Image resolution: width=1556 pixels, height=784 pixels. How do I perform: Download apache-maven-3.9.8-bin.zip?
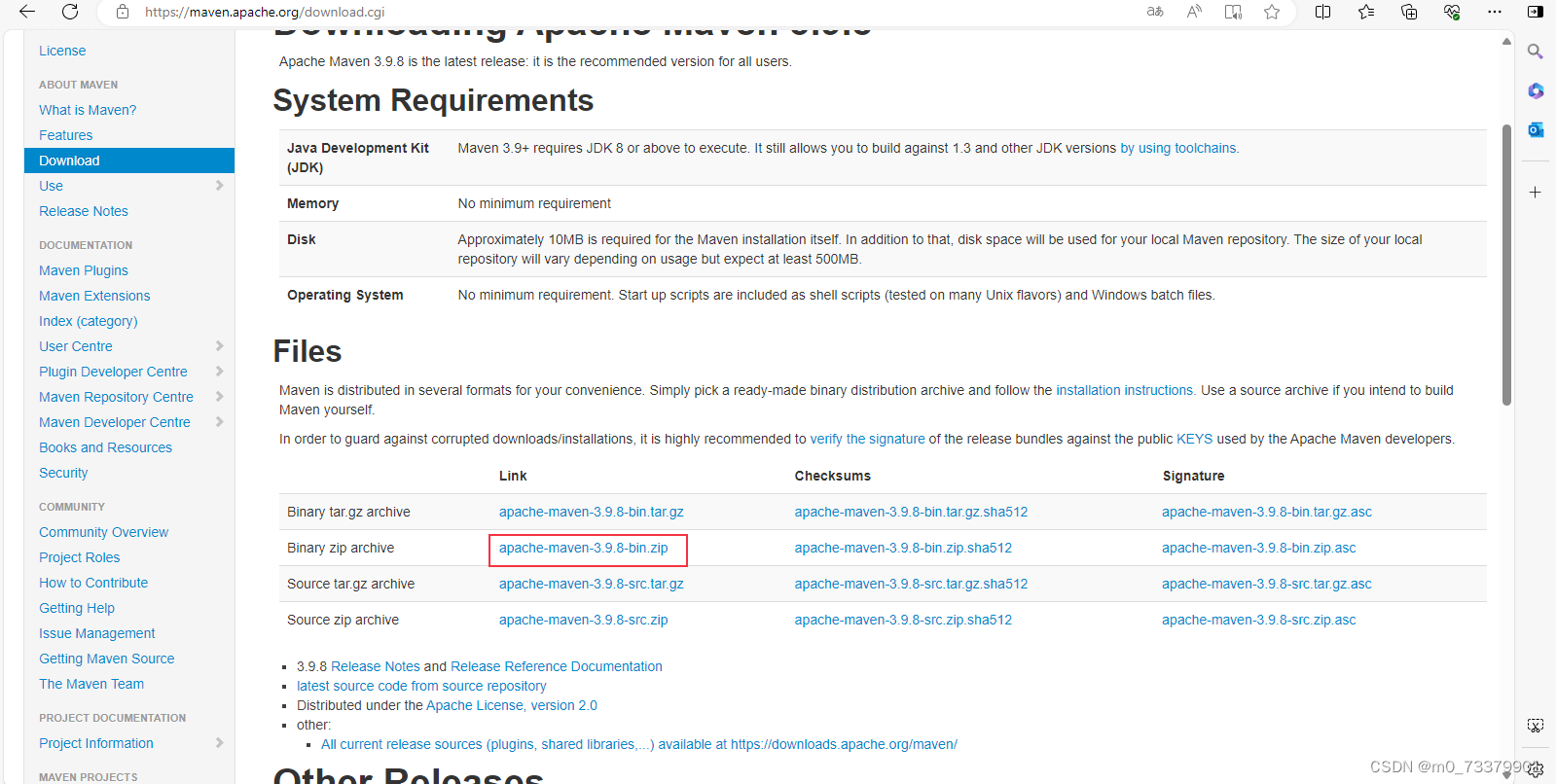[x=584, y=548]
